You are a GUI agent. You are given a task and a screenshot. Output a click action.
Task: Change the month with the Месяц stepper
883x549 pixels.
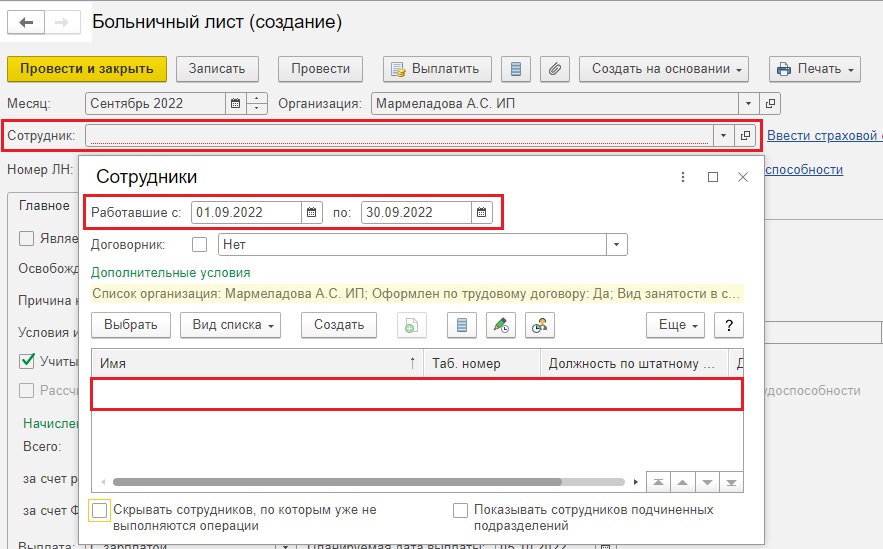coord(256,104)
